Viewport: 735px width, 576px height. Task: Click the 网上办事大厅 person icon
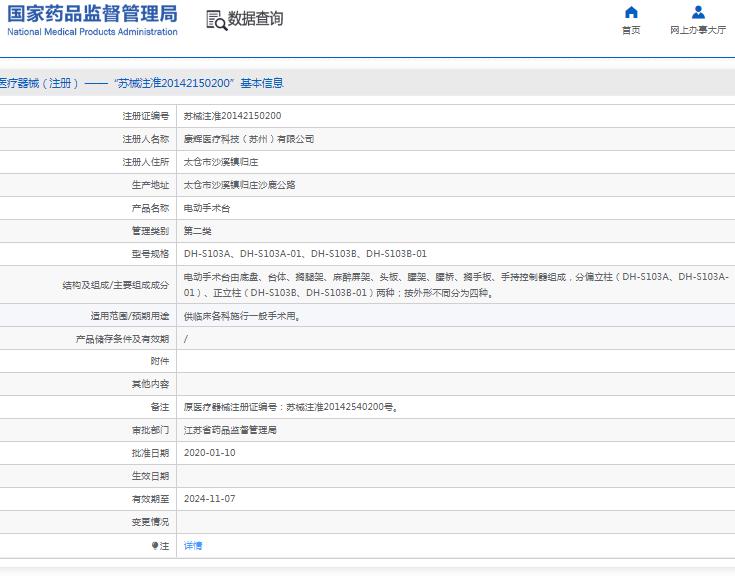698,13
